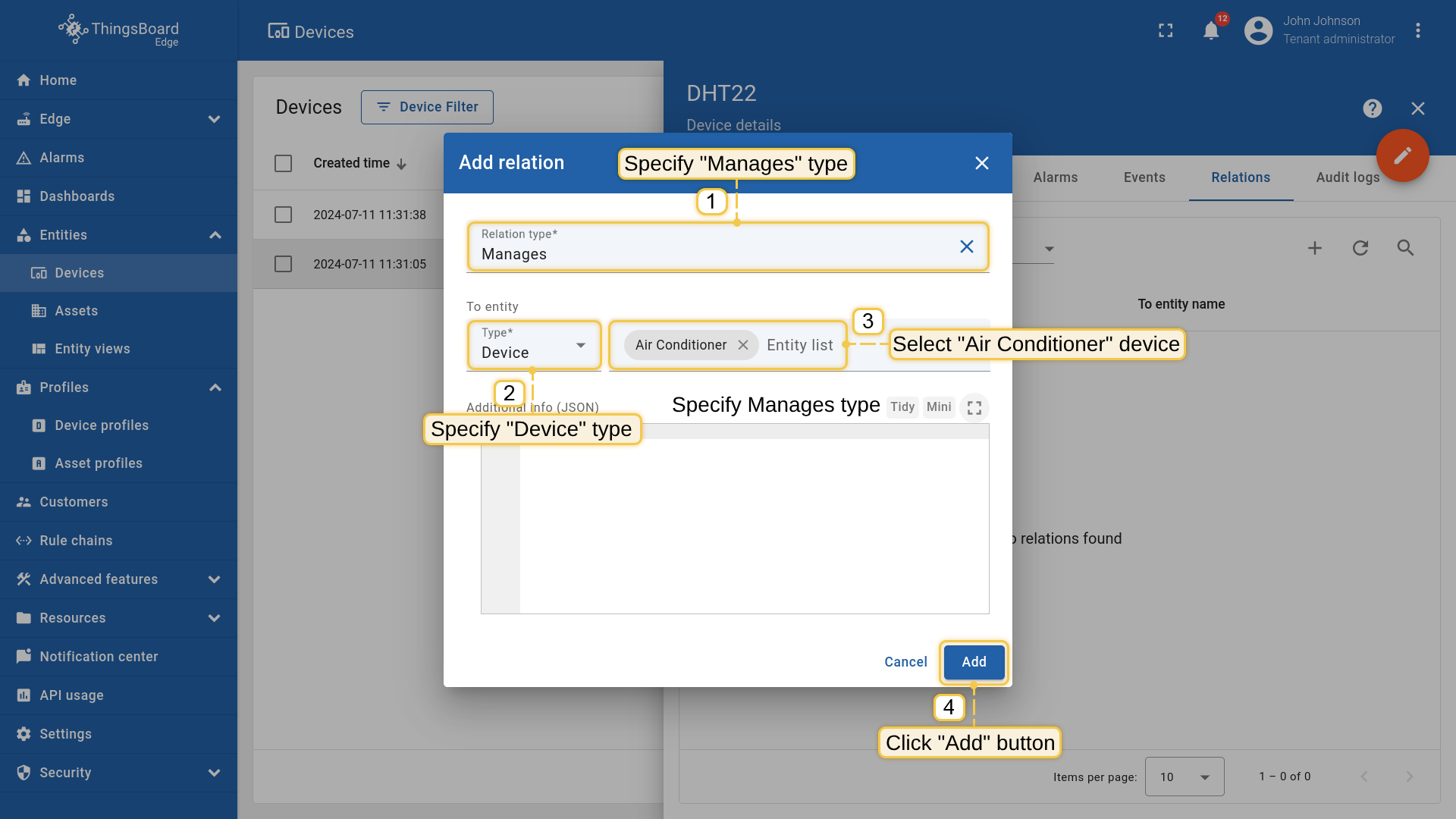1456x819 pixels.
Task: Expand JSON editor to fullscreen
Action: tap(974, 408)
